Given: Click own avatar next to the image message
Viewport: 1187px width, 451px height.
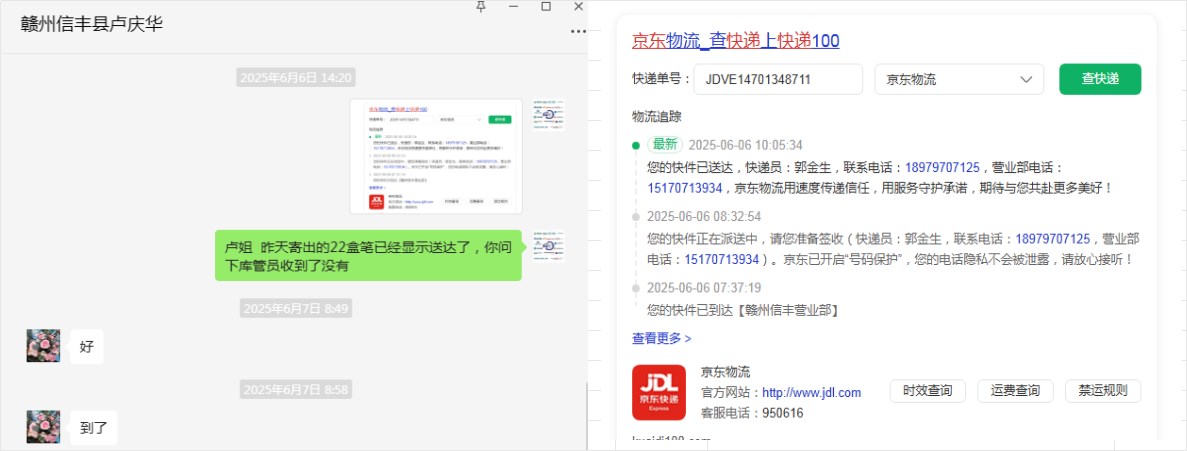Looking at the screenshot, I should (x=548, y=115).
